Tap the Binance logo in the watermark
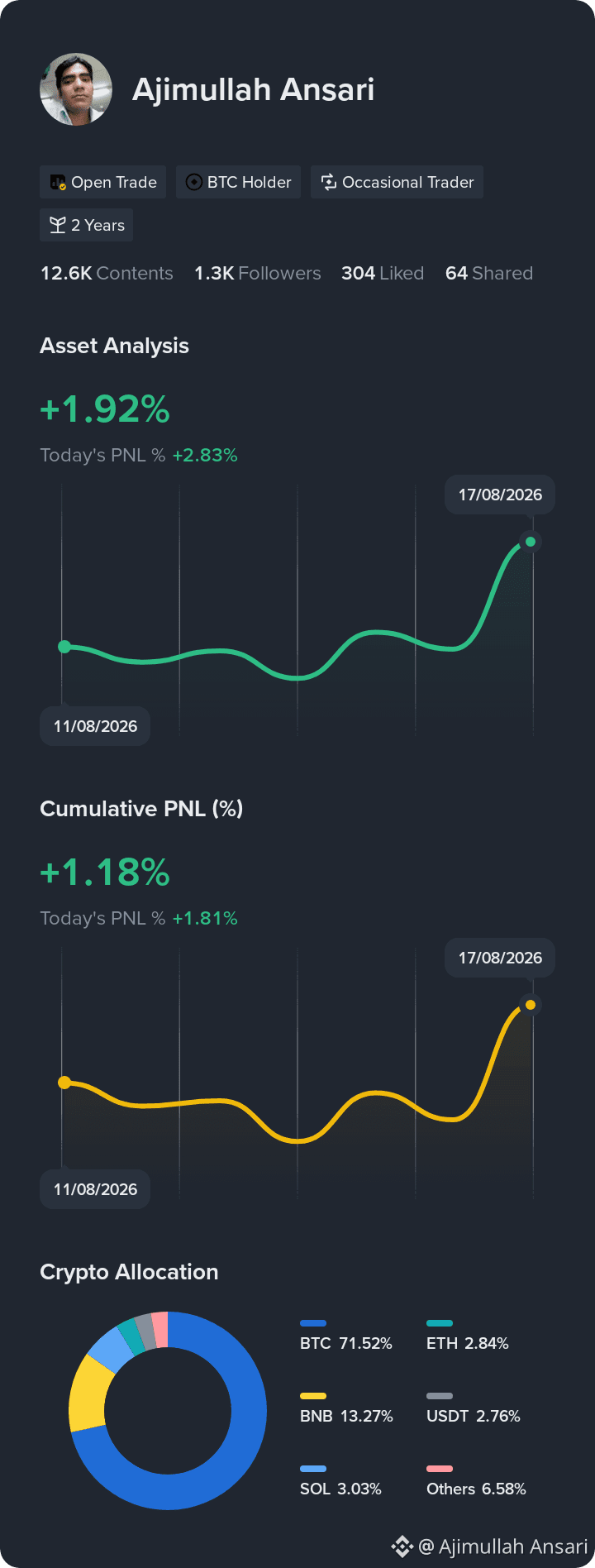Screen dimensions: 595x1568 [x=402, y=1546]
